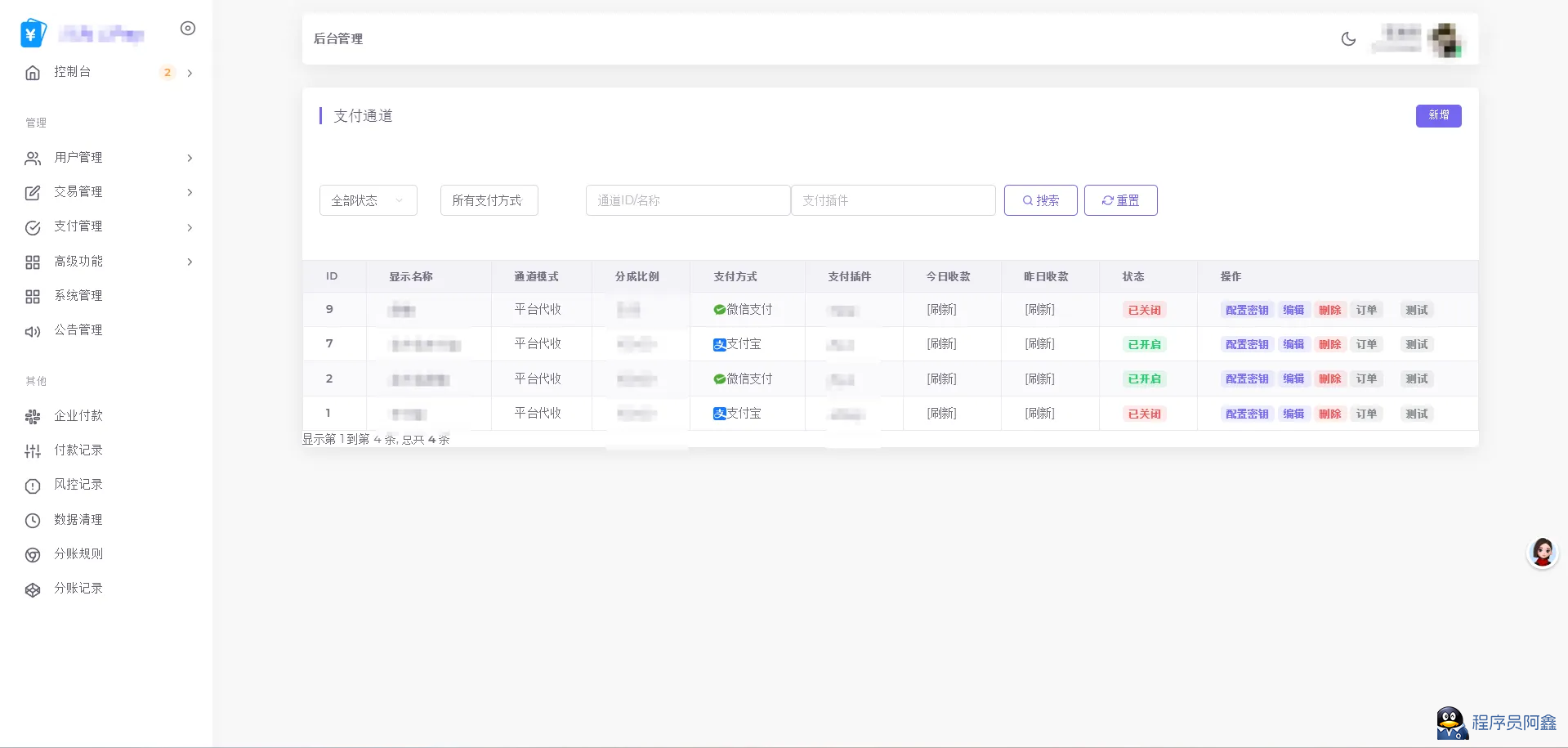Click the floating customer service avatar
Screen dimensions: 1568x748
tap(1542, 553)
